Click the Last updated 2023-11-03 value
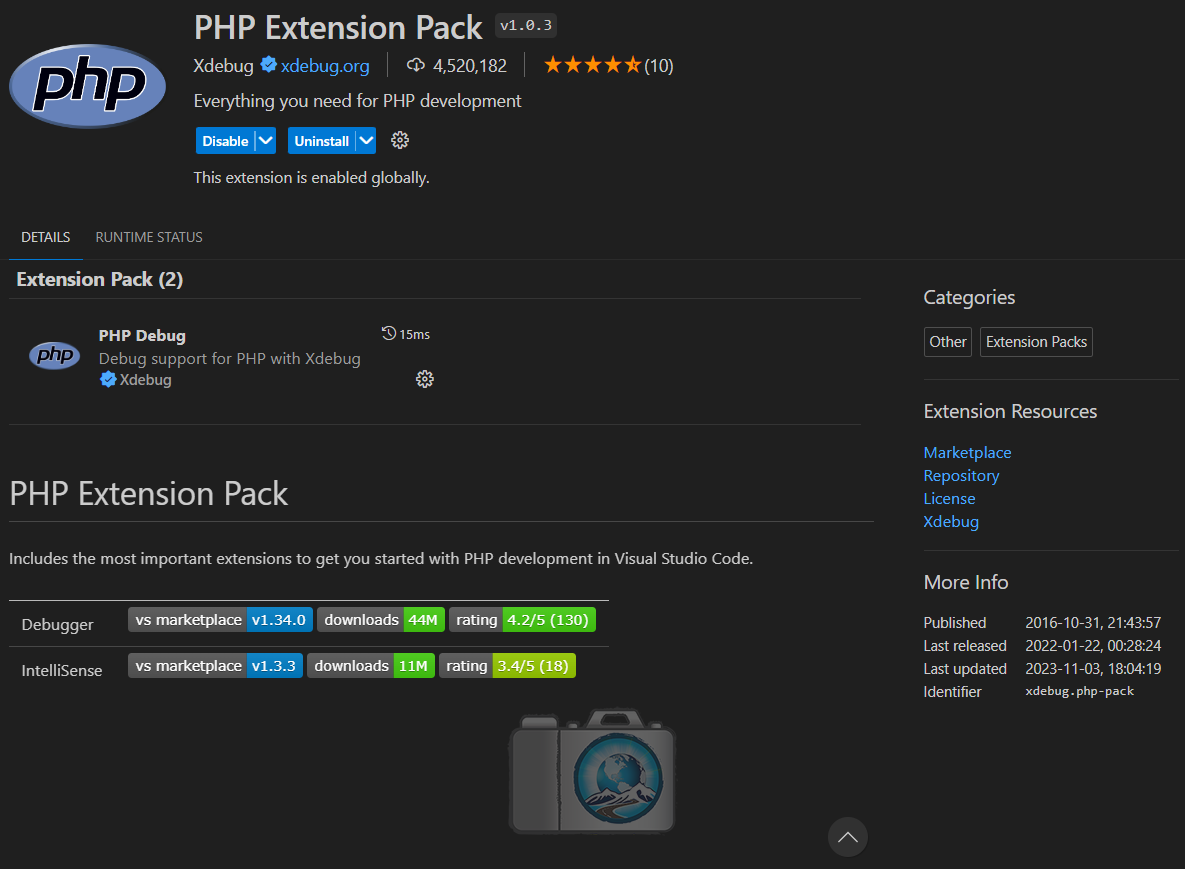 click(1093, 669)
